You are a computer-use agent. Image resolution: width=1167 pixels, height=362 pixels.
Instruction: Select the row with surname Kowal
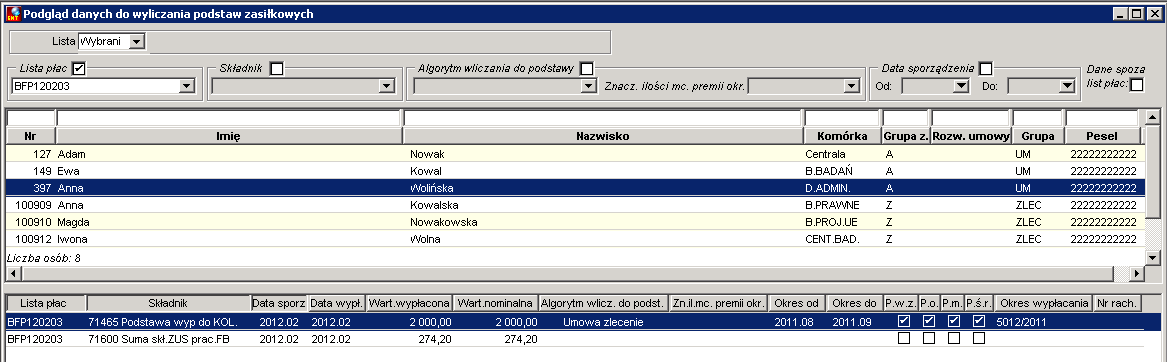point(575,171)
